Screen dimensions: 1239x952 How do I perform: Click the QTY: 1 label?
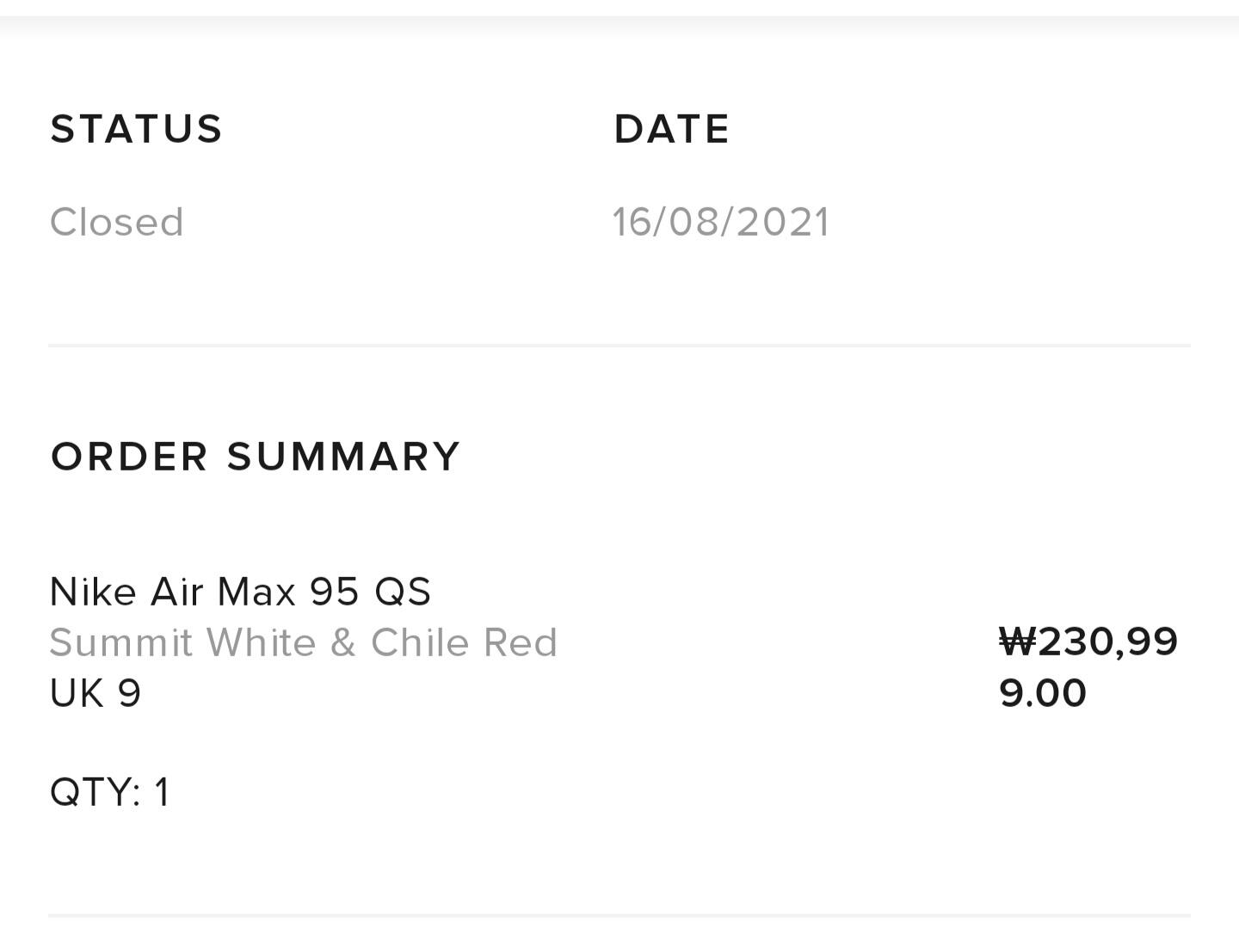110,791
